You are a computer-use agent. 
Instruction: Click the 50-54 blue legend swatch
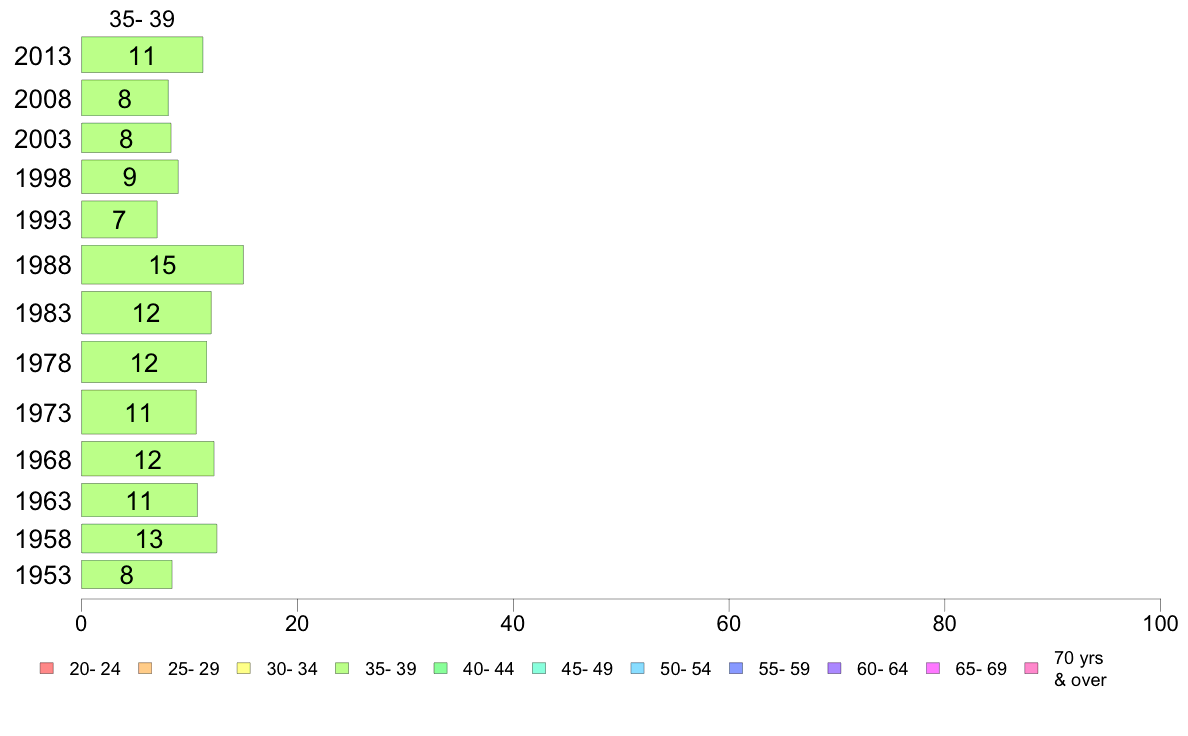click(637, 668)
